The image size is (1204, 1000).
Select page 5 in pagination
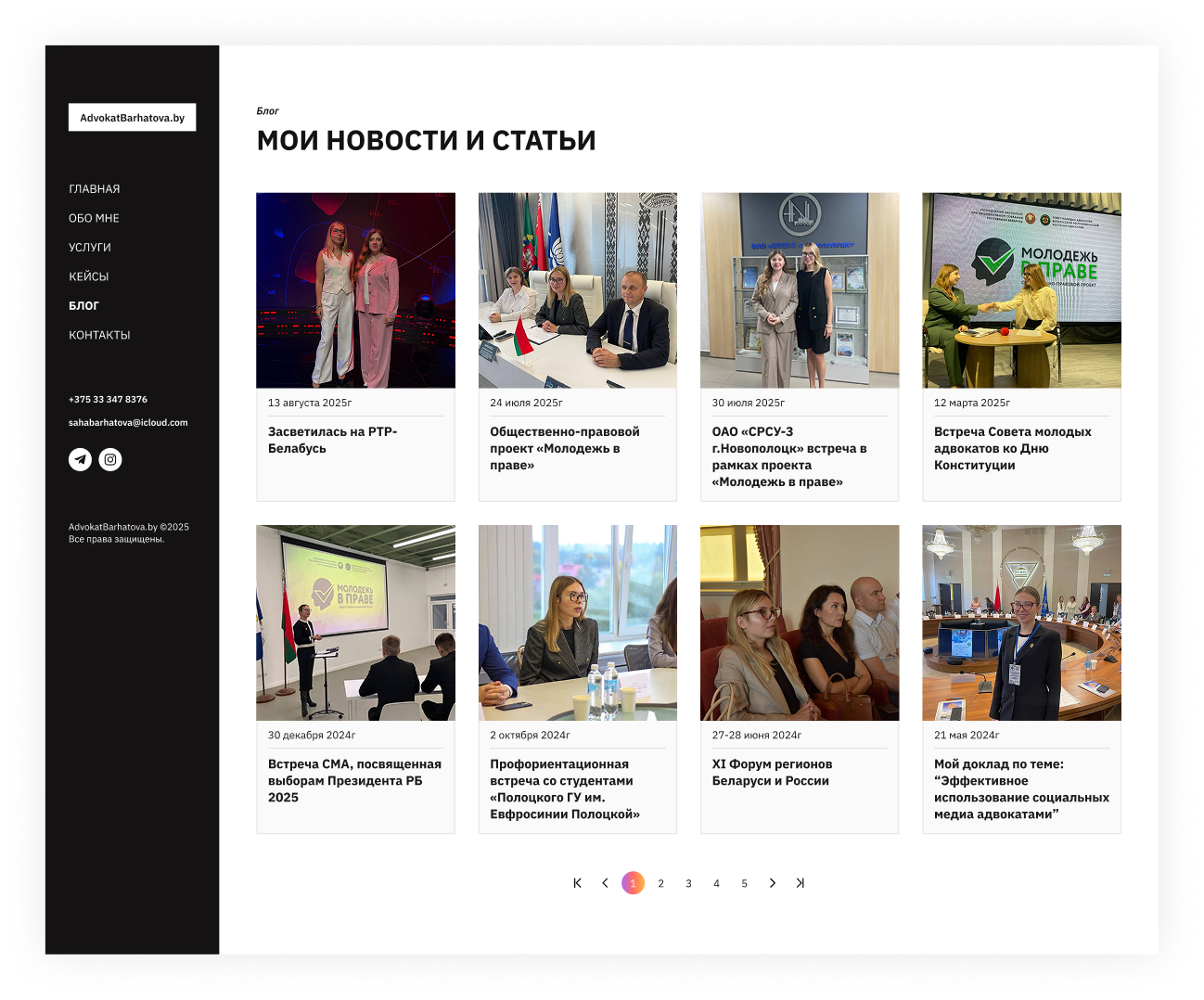[744, 884]
